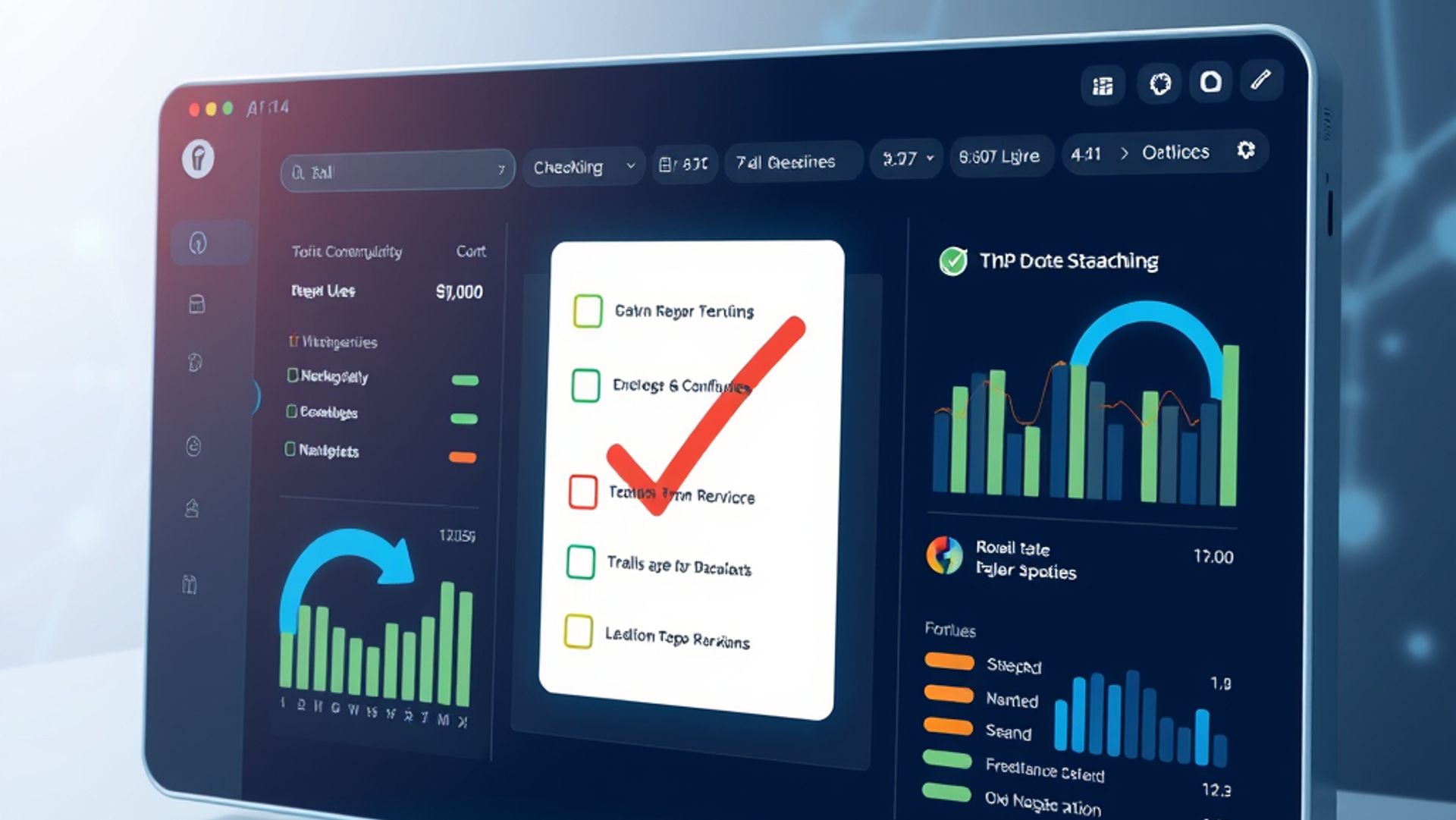The height and width of the screenshot is (820, 1456).
Task: Click Nerkgolely green status bar
Action: (465, 380)
